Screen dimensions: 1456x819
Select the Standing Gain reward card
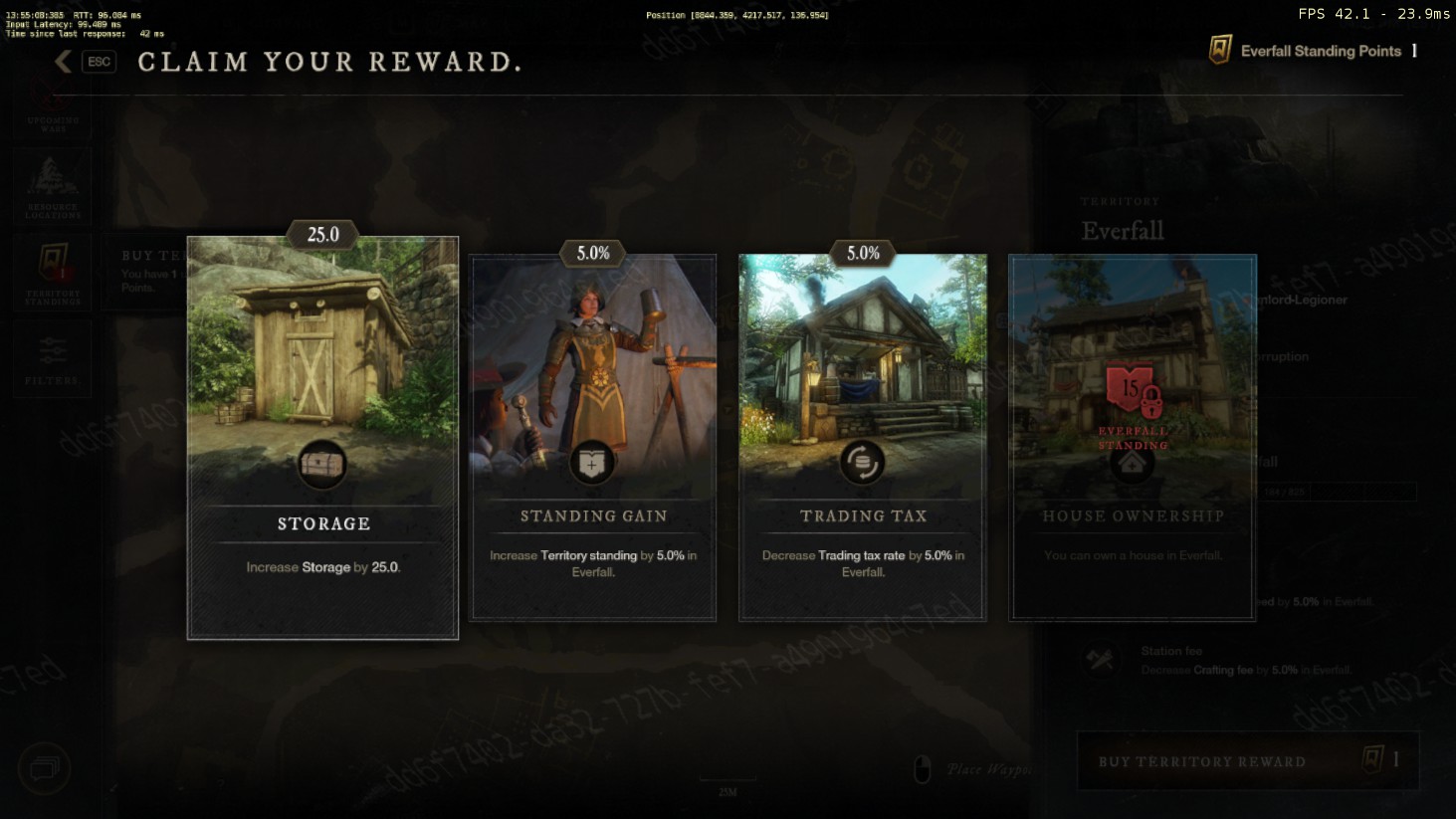(593, 438)
